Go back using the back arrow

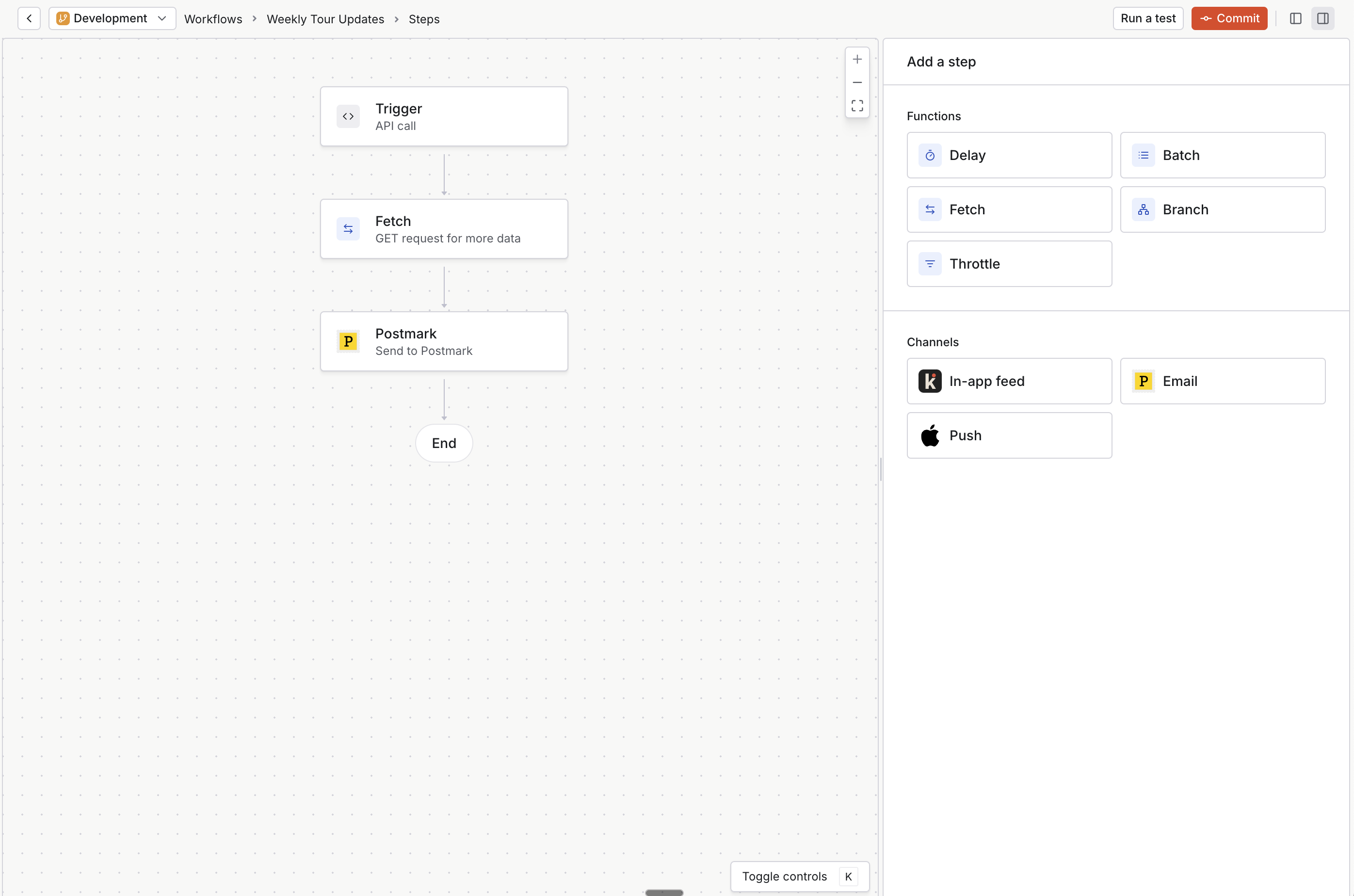pyautogui.click(x=29, y=18)
